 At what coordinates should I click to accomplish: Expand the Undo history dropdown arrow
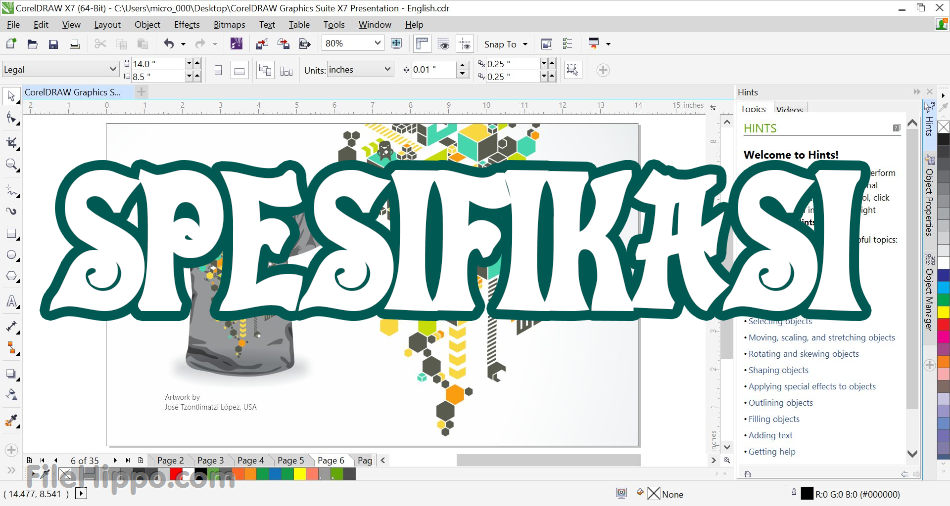coord(183,44)
